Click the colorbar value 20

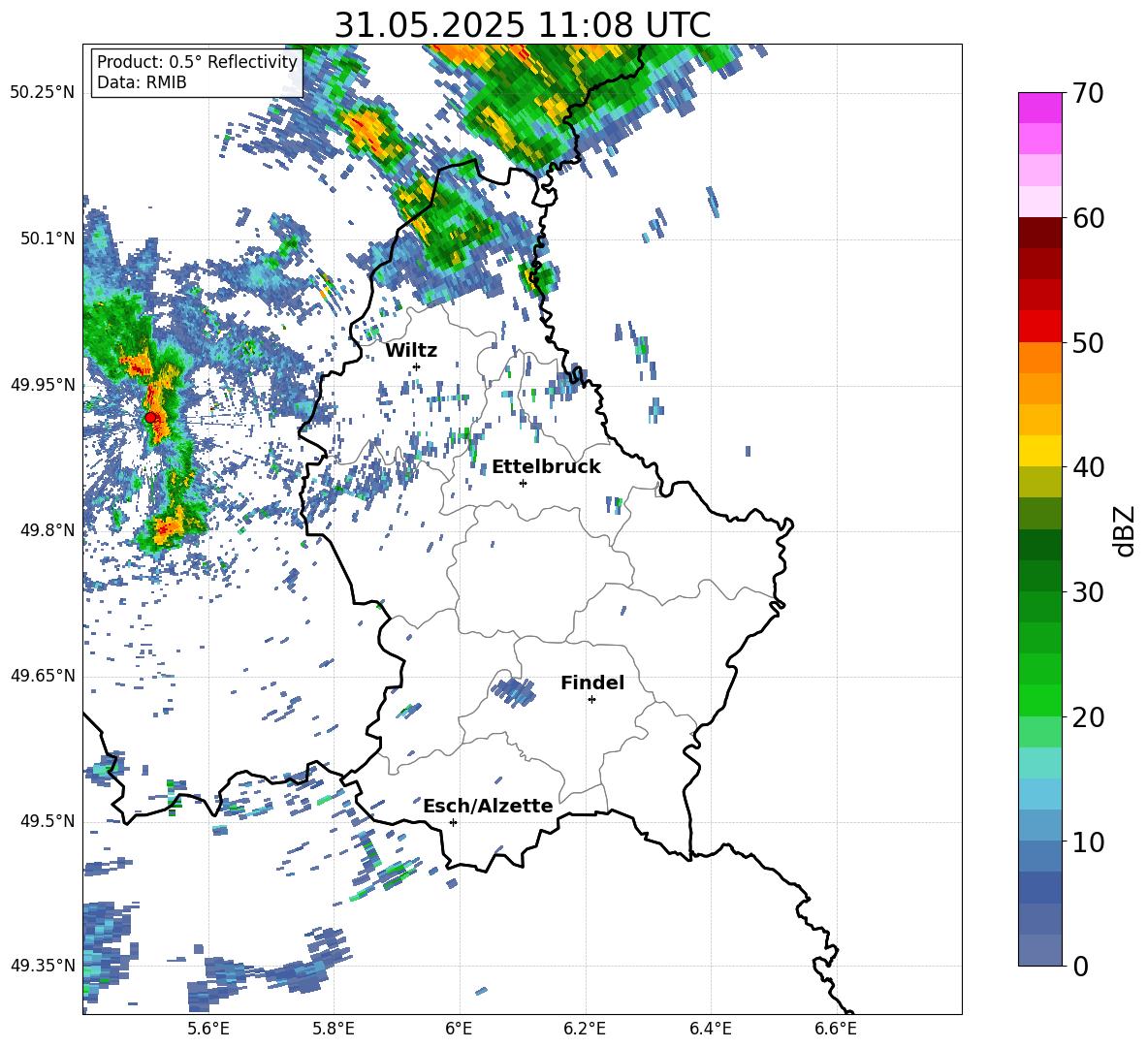click(x=1088, y=716)
